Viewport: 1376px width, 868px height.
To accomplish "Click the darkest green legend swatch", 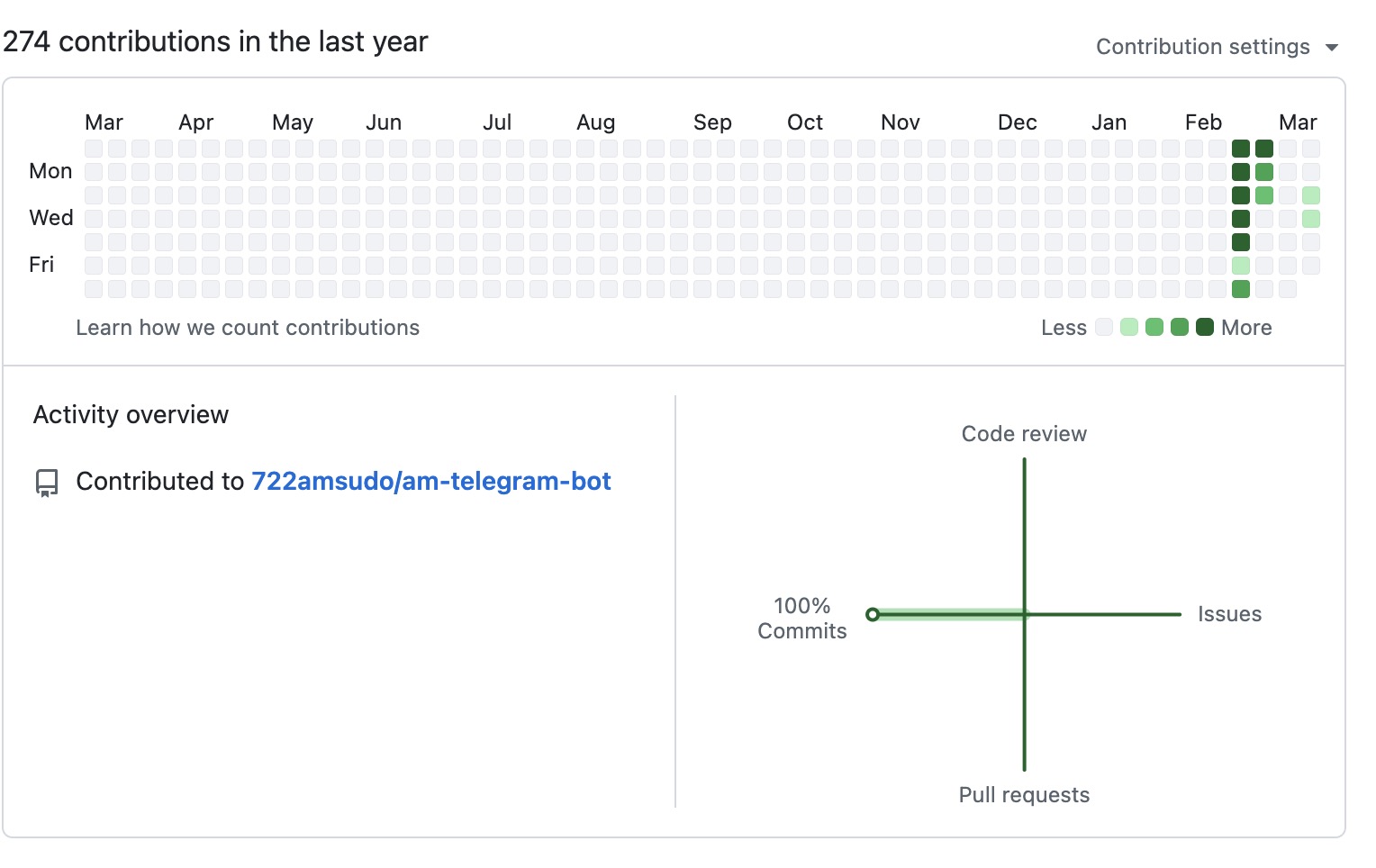I will [x=1204, y=328].
